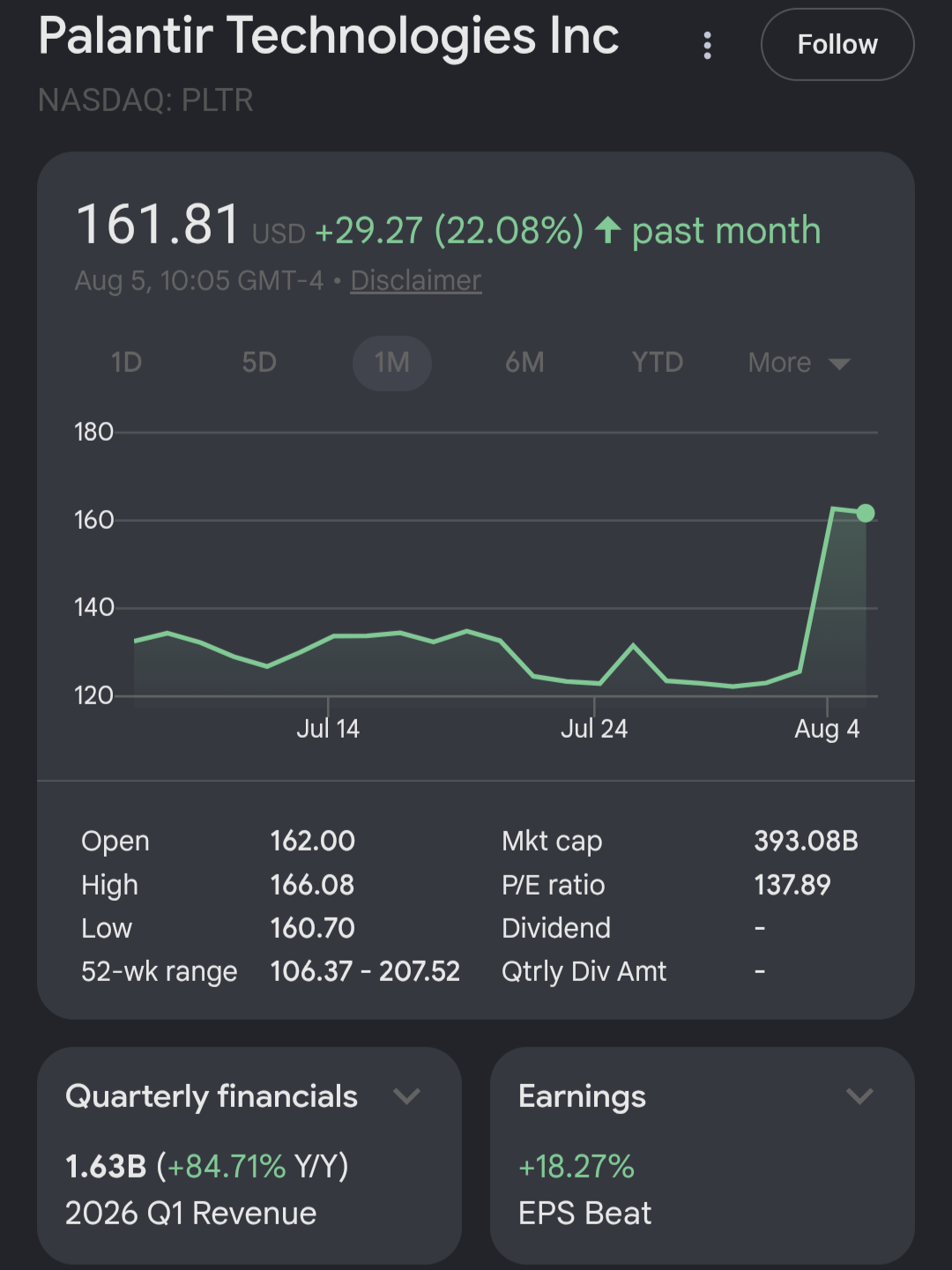952x1270 pixels.
Task: Expand the Quarterly financials card chevron
Action: coord(406,1096)
